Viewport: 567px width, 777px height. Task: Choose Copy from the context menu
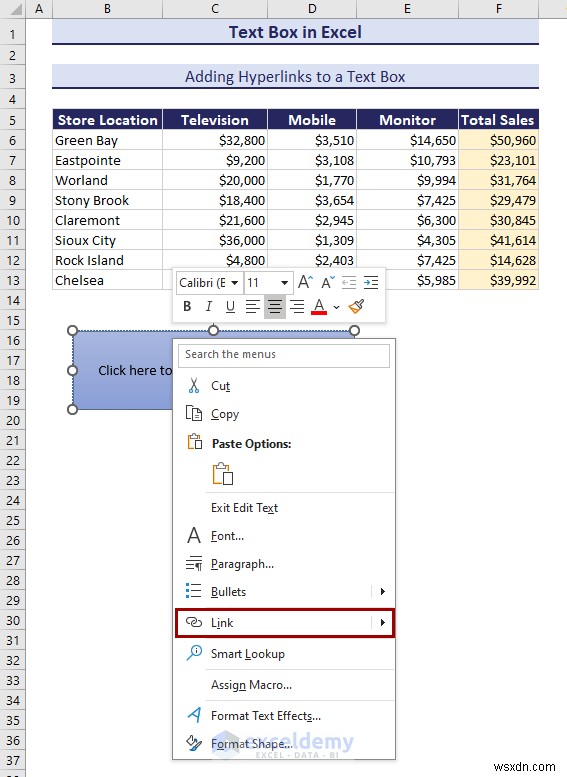coord(284,414)
